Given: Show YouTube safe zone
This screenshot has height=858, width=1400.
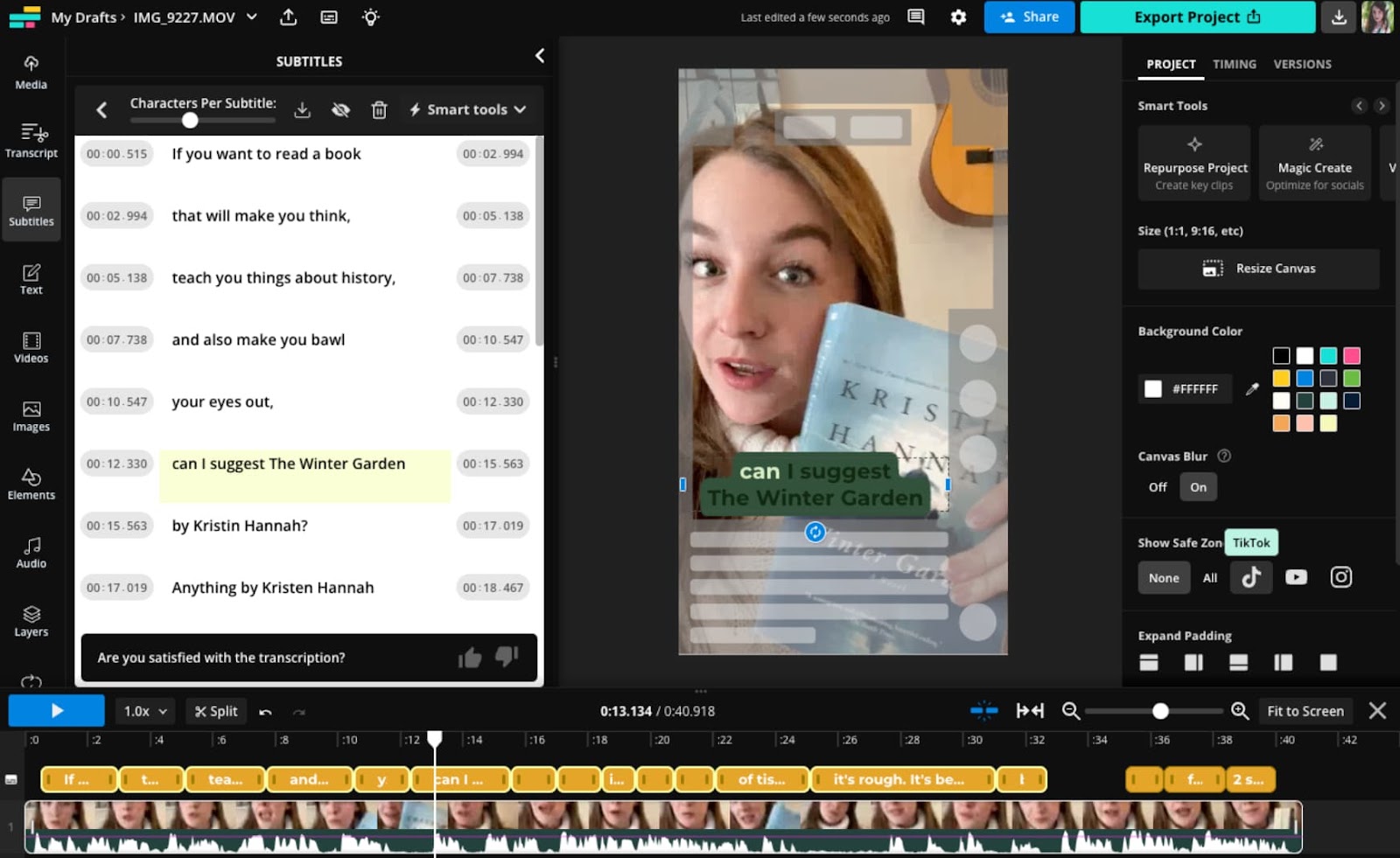Looking at the screenshot, I should click(1296, 577).
